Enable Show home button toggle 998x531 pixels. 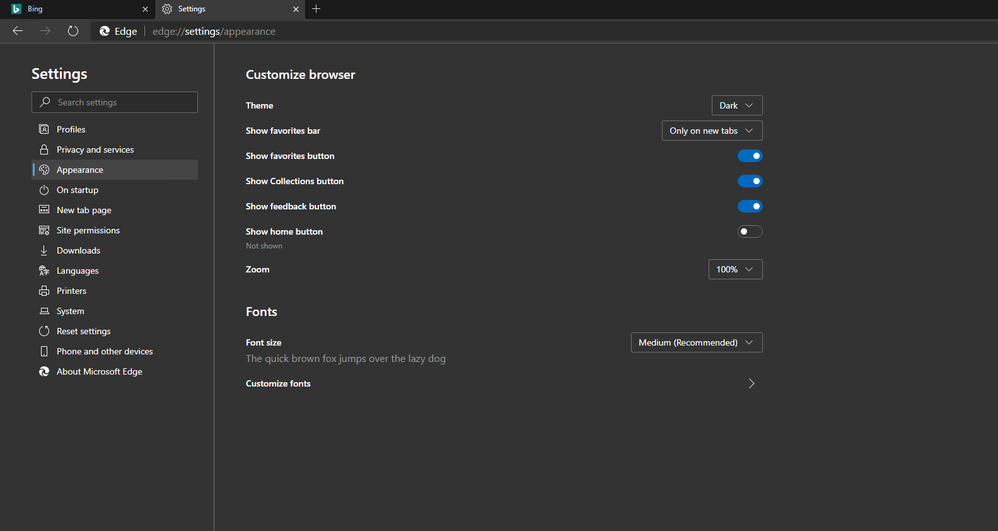[750, 232]
